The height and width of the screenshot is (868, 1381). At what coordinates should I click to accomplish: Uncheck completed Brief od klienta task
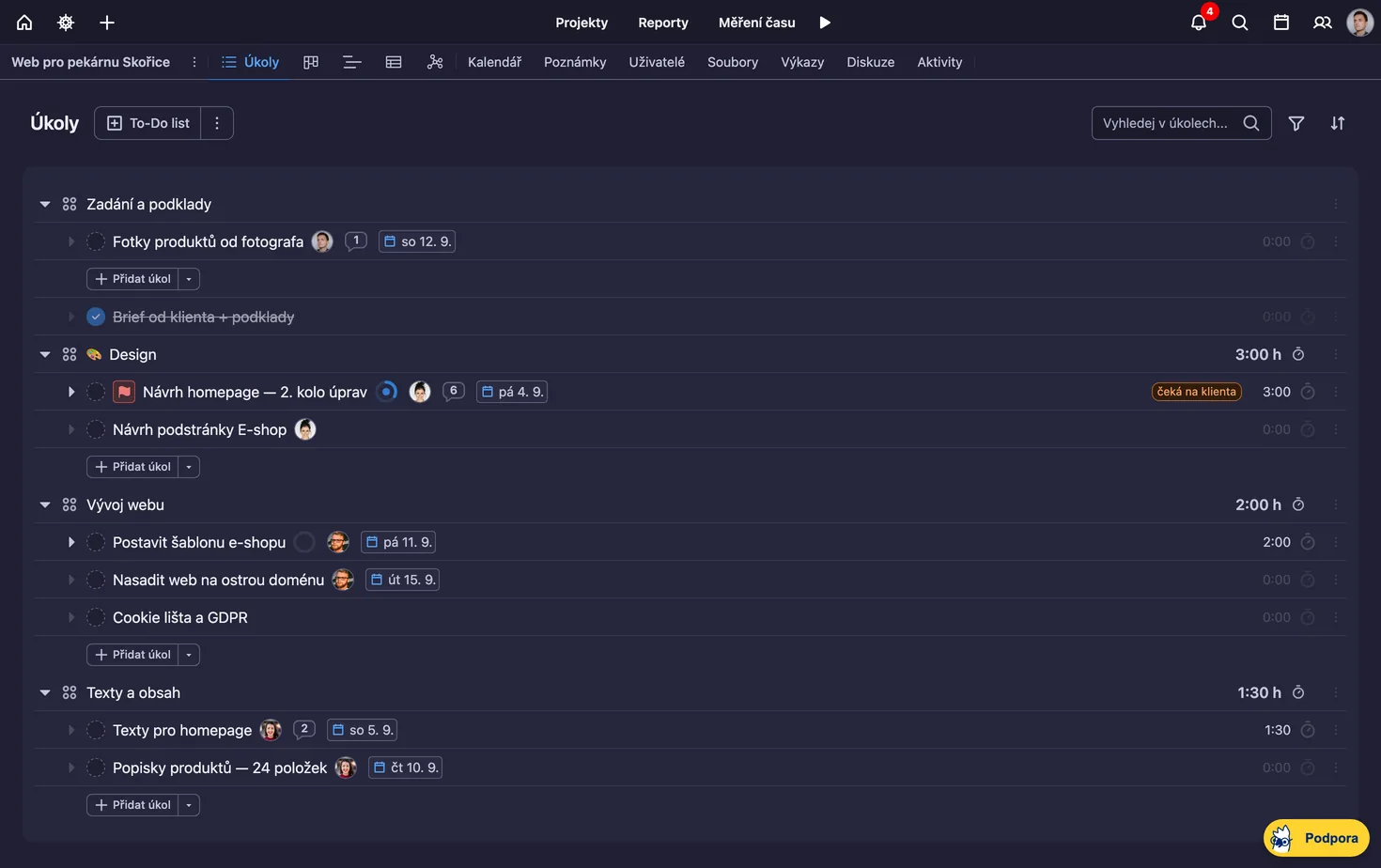click(x=96, y=317)
